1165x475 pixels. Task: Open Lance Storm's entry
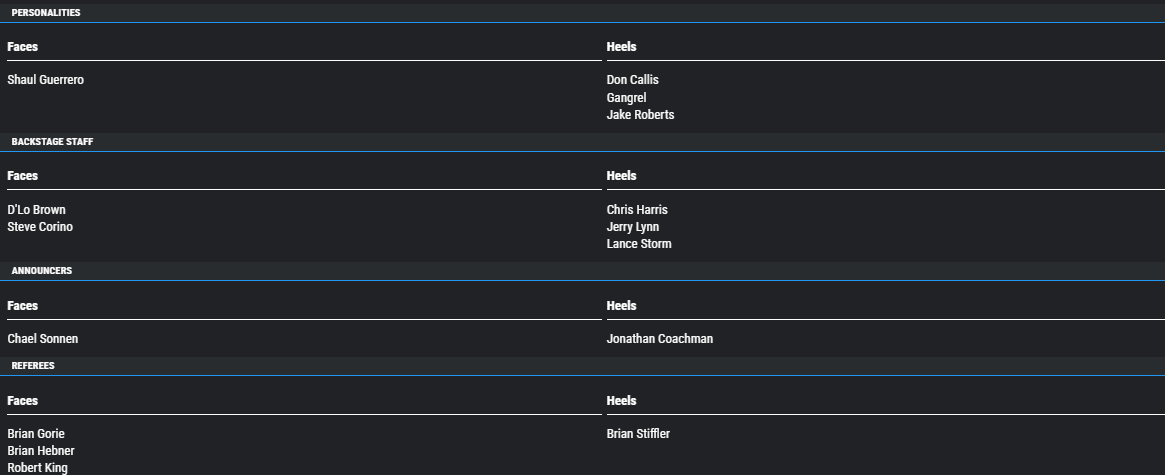(x=639, y=244)
